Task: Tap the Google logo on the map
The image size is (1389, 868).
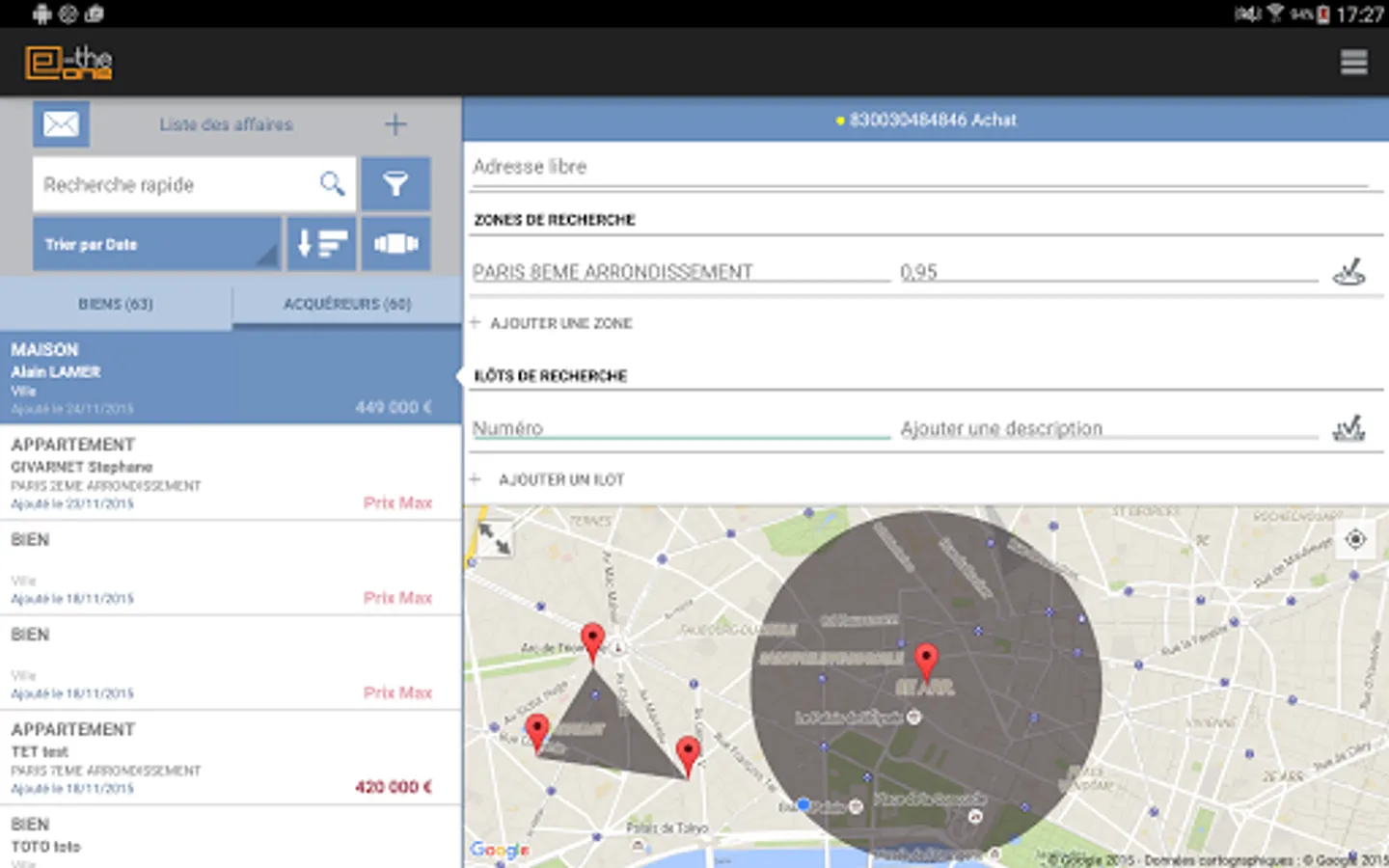Action: (500, 850)
